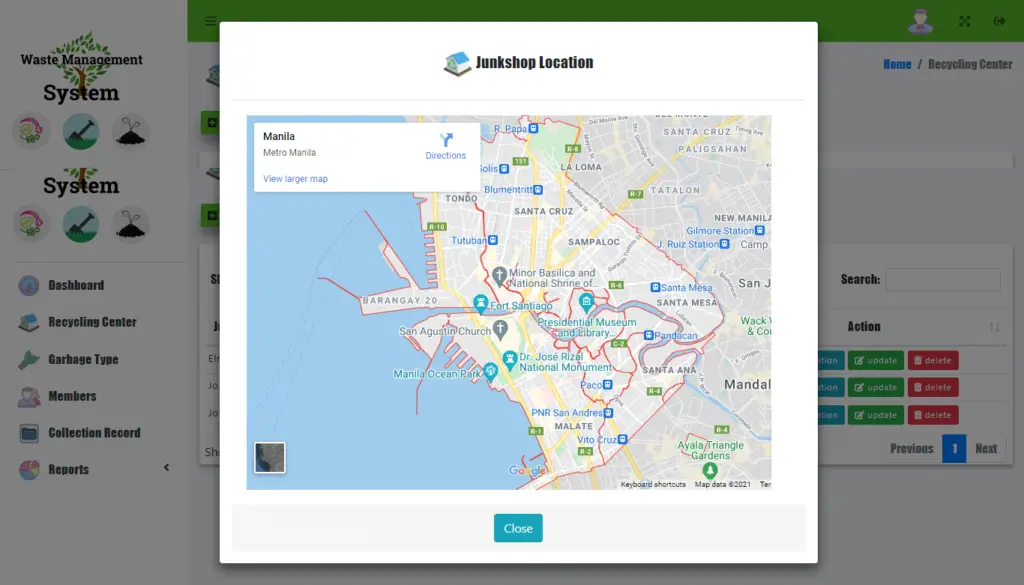Select the Recycling Center sidebar icon

(x=28, y=322)
